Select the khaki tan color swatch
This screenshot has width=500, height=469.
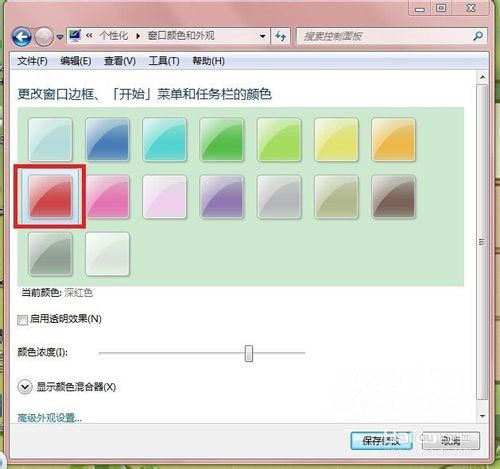(x=336, y=197)
